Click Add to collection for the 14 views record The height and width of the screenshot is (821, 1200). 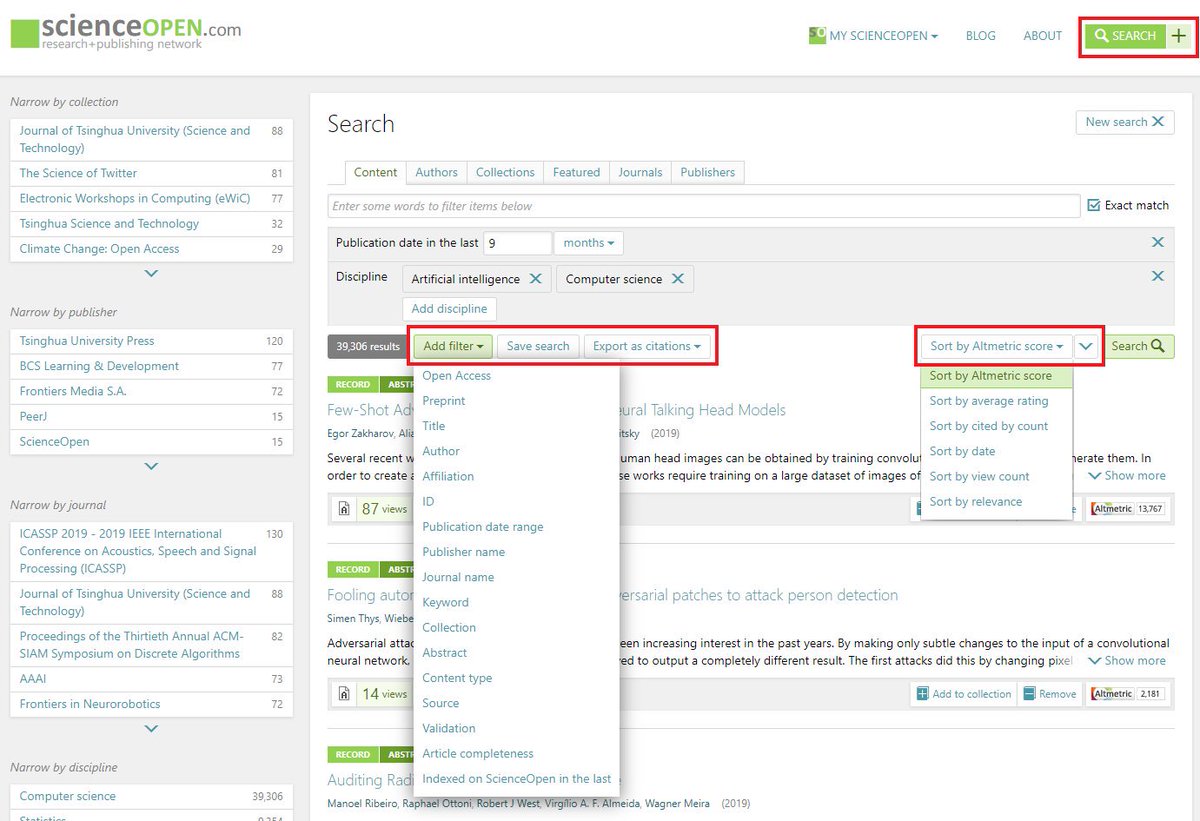tap(964, 694)
